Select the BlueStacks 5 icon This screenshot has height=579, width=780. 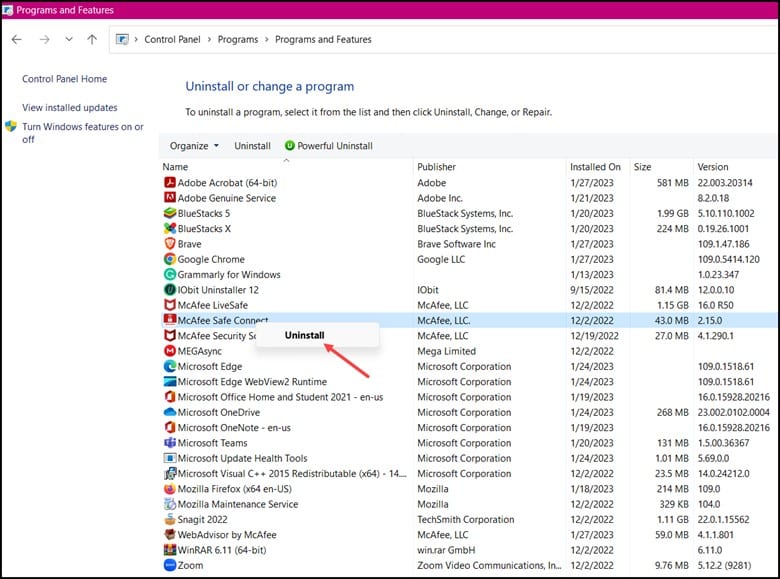pyautogui.click(x=170, y=213)
